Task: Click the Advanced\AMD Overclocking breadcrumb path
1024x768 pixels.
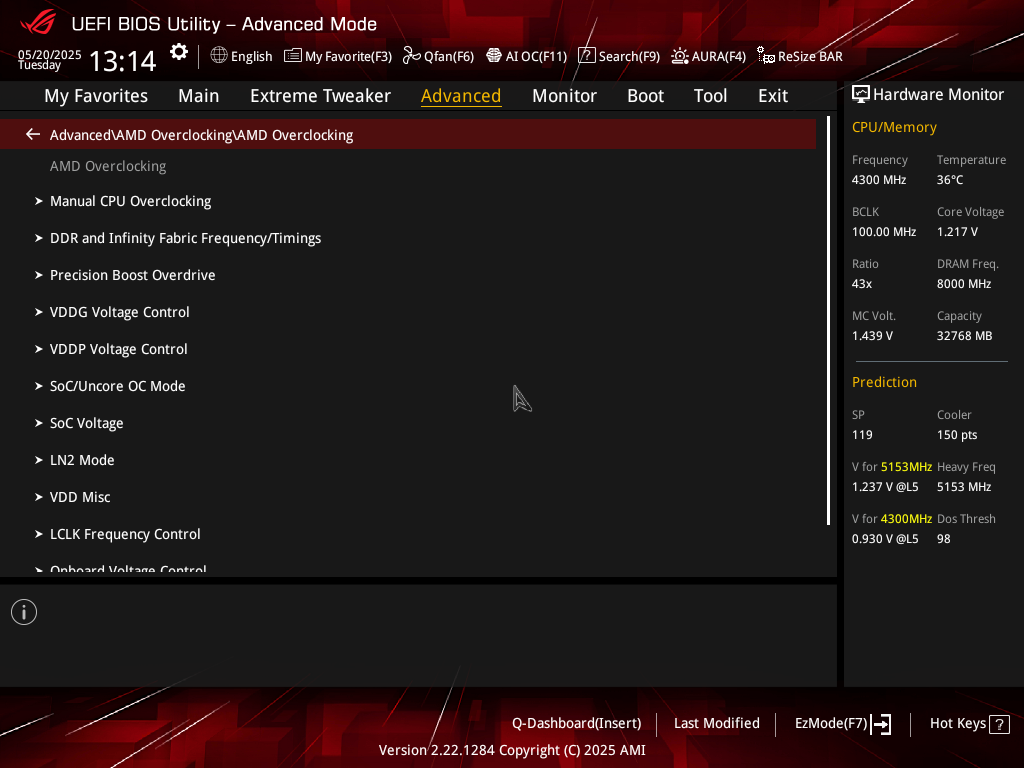Action: pyautogui.click(x=201, y=135)
